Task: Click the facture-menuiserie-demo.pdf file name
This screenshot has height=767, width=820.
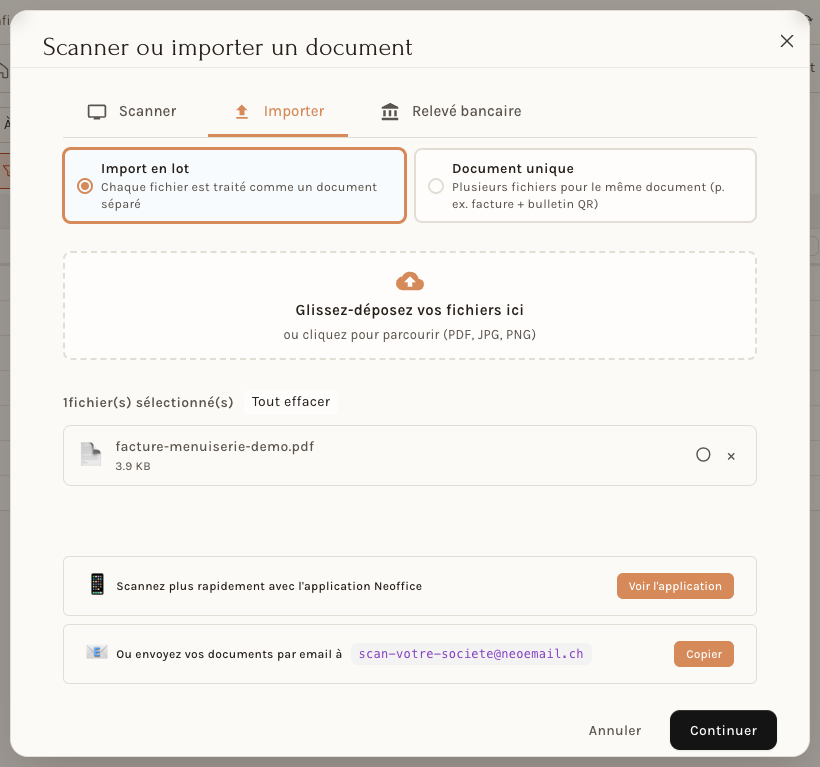Action: point(214,447)
